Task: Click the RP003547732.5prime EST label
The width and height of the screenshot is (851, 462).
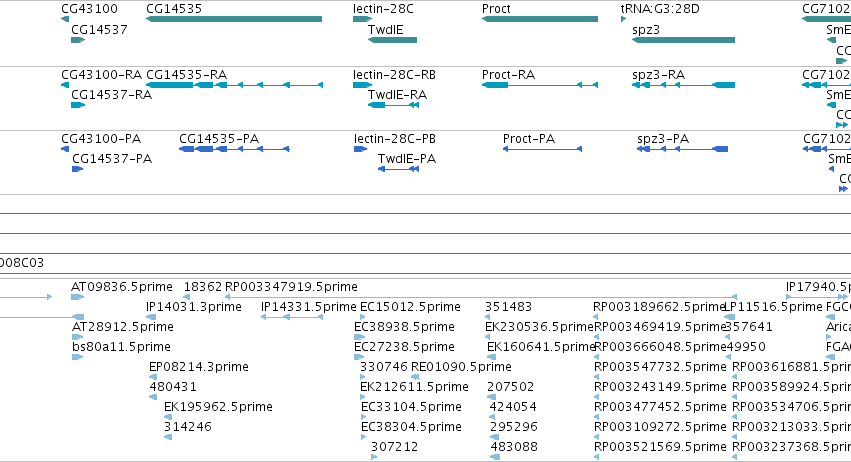Action: [661, 366]
